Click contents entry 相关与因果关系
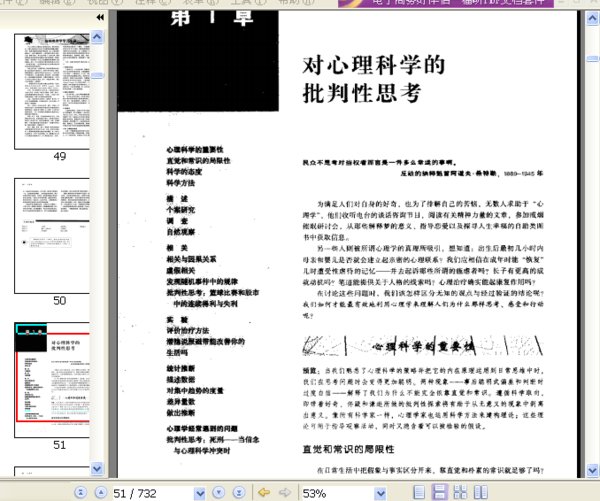This screenshot has width=600, height=501. click(x=191, y=259)
